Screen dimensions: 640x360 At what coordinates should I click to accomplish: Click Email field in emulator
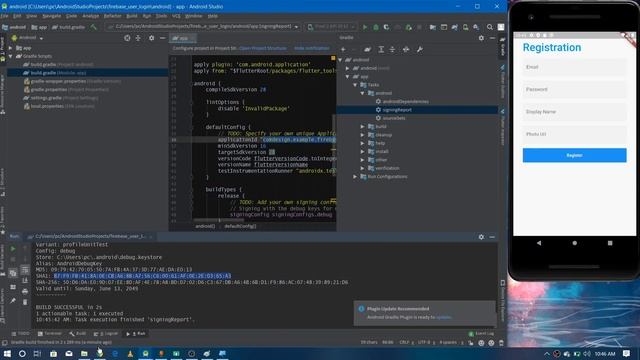click(x=574, y=67)
